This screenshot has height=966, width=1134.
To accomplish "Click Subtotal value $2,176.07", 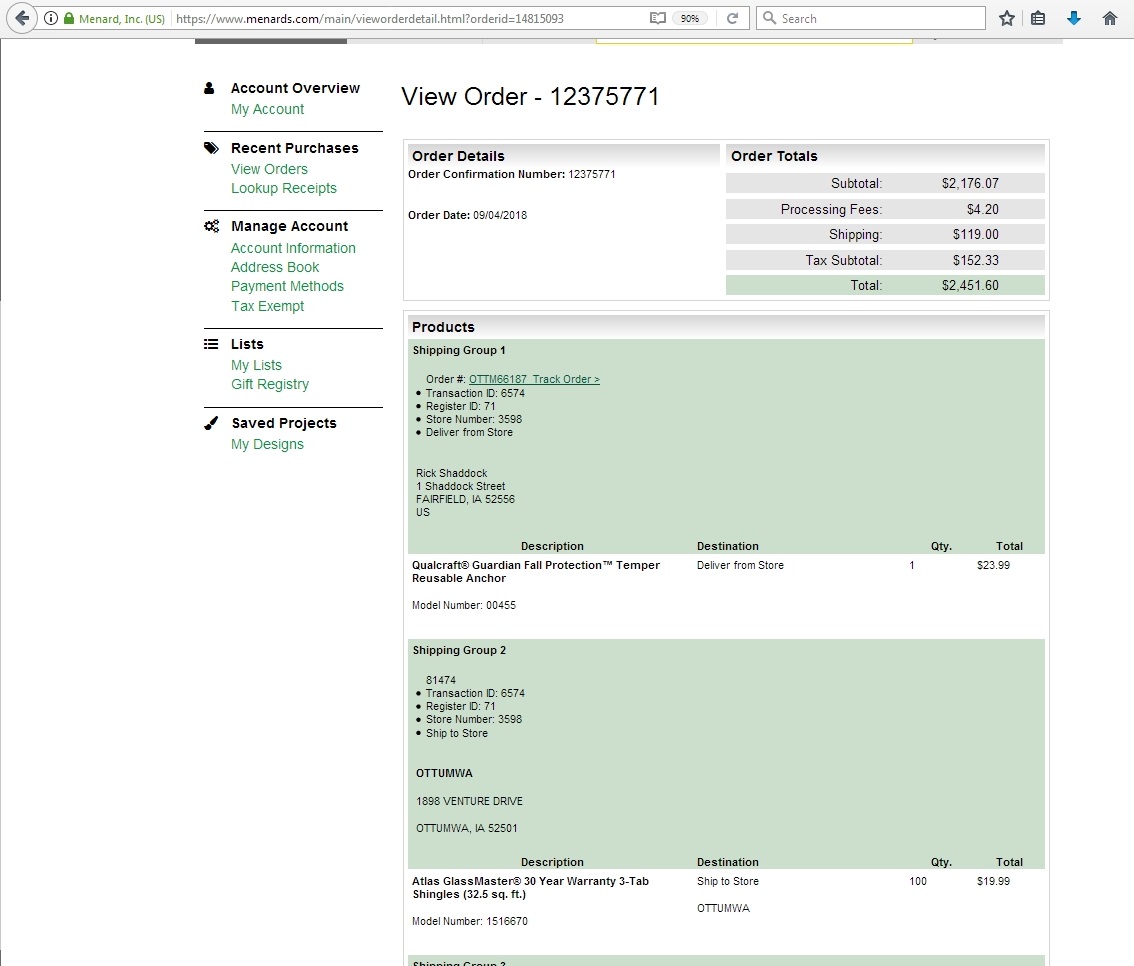I will coord(970,184).
